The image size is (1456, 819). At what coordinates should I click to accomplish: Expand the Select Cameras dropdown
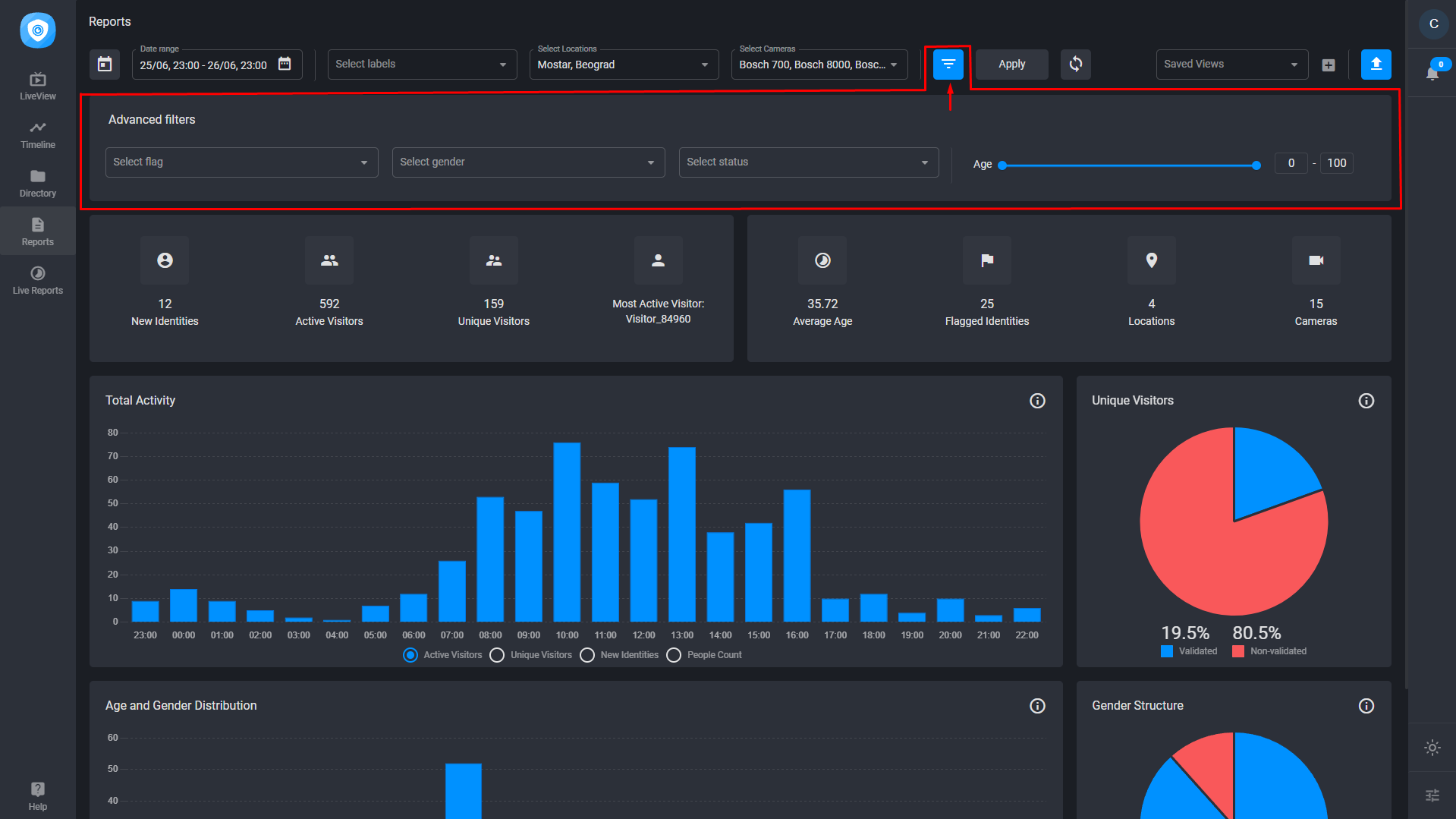(x=819, y=65)
